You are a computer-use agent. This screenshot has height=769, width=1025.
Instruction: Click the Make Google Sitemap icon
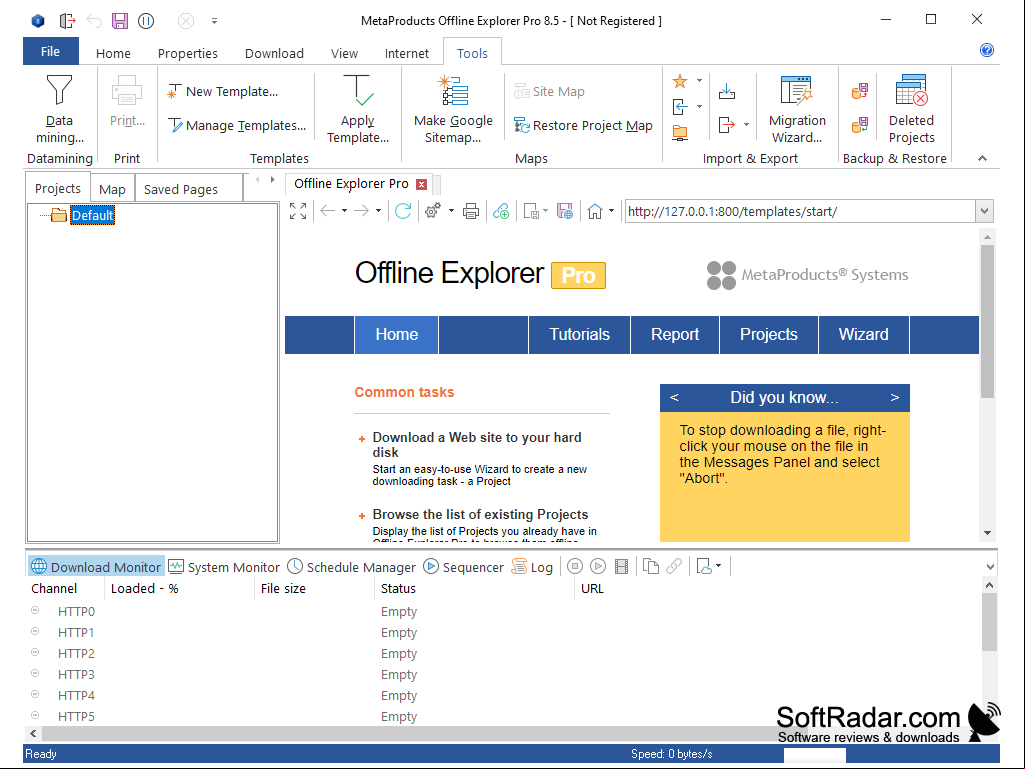453,92
